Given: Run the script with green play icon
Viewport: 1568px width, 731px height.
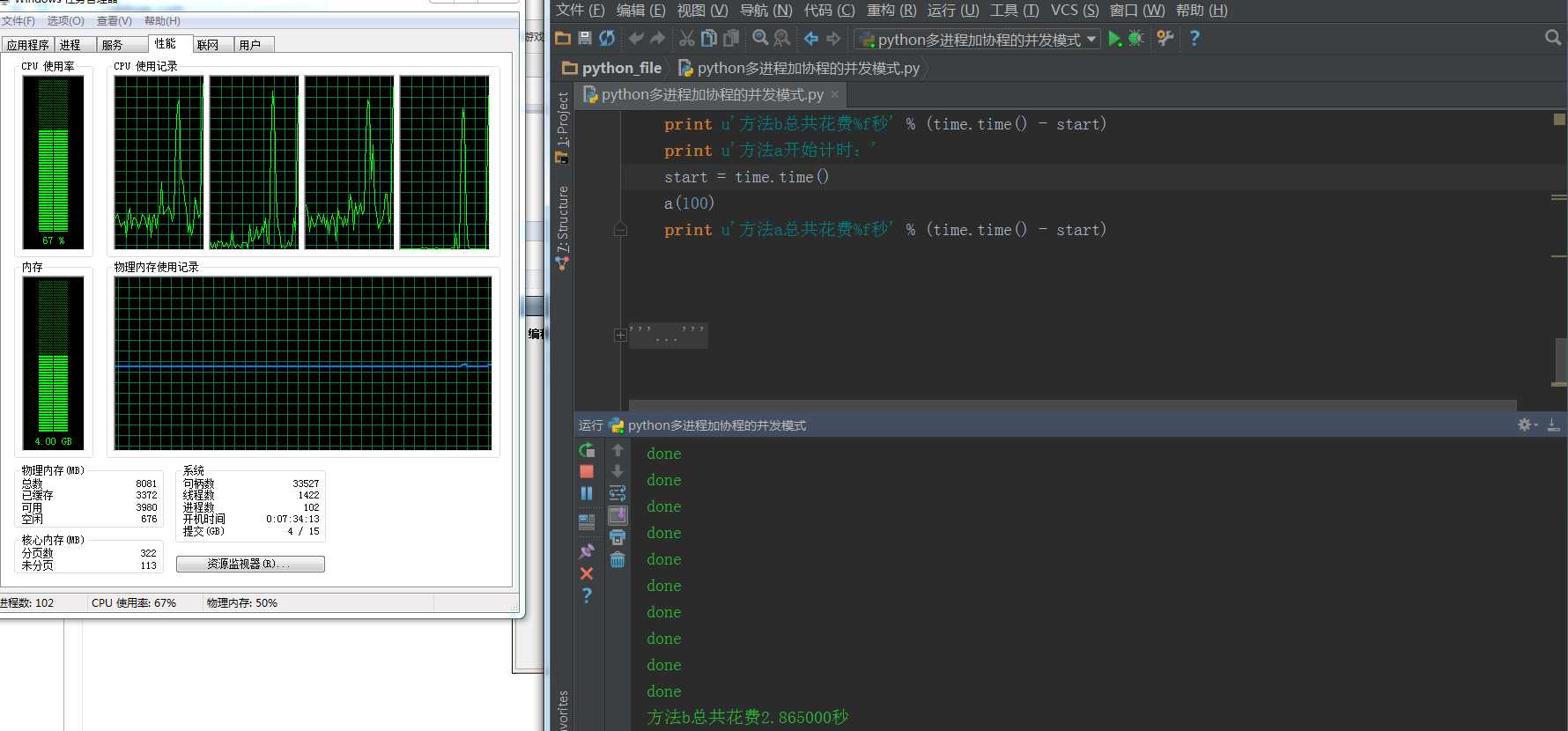Looking at the screenshot, I should (x=1114, y=38).
